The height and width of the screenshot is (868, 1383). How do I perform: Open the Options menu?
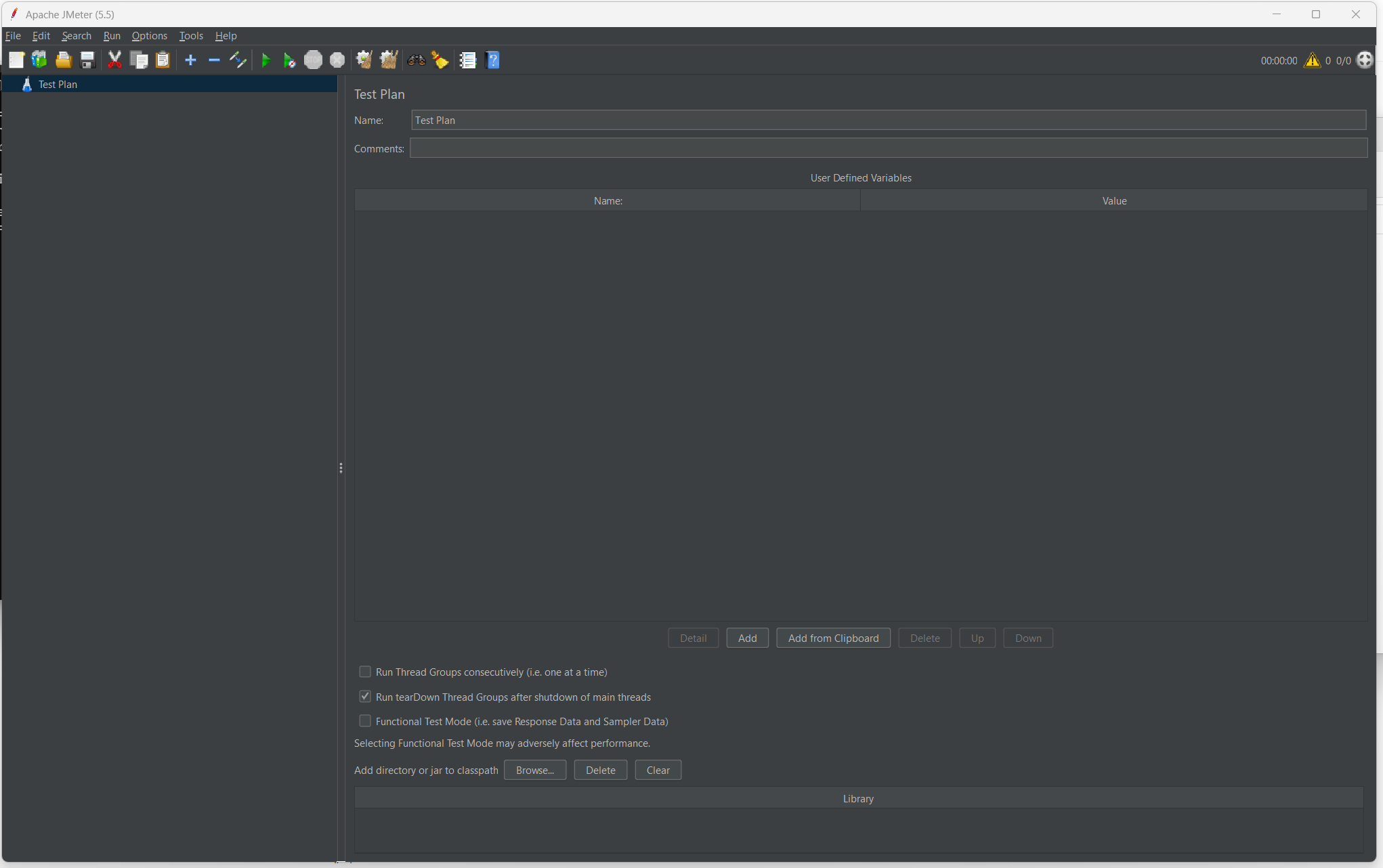tap(150, 36)
